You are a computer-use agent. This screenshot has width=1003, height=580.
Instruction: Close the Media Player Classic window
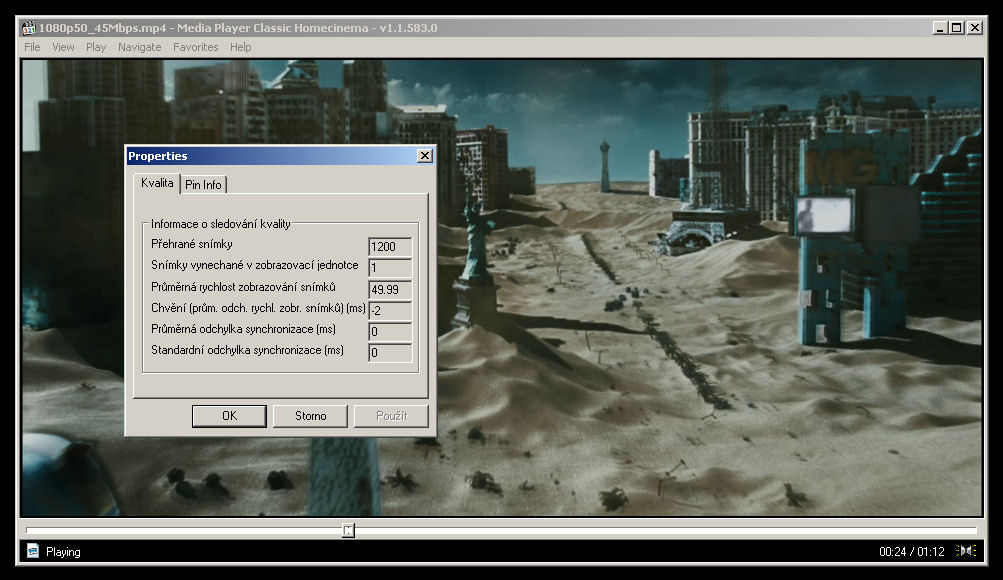pos(975,27)
